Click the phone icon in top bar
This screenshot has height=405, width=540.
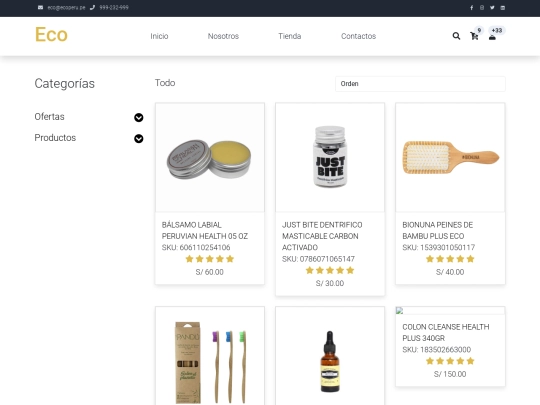point(92,8)
